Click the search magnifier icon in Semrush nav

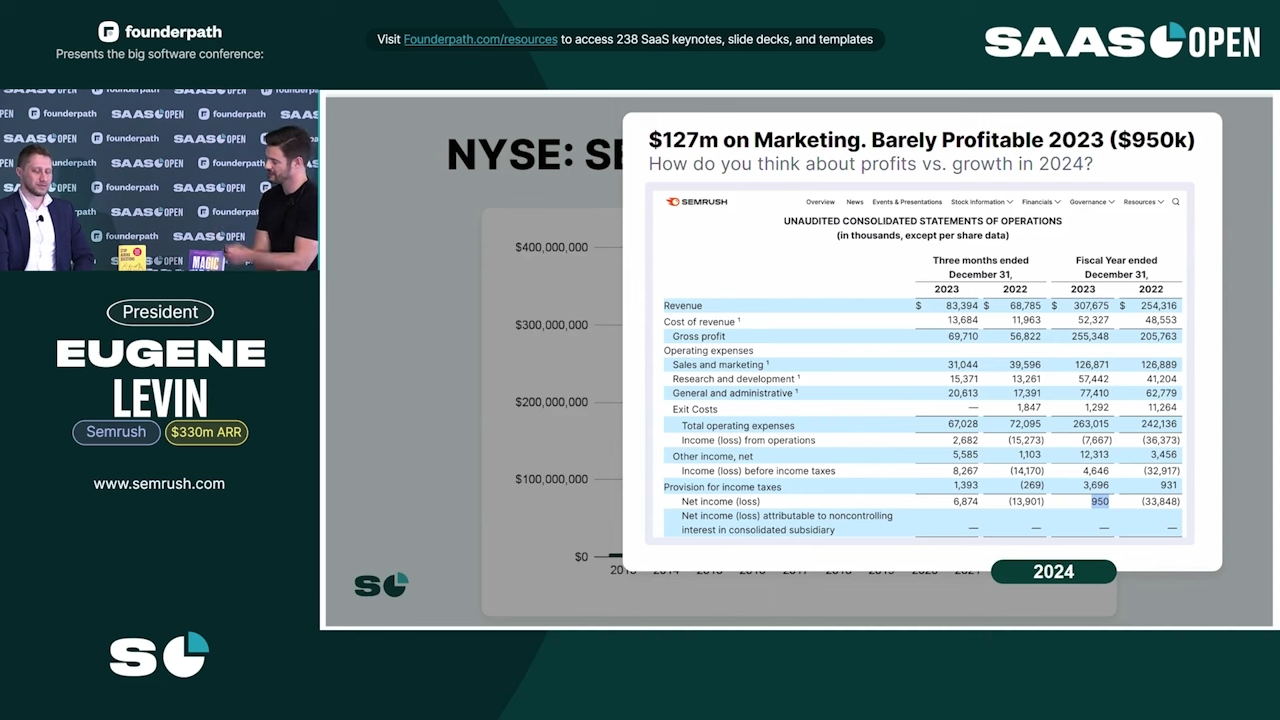1176,202
